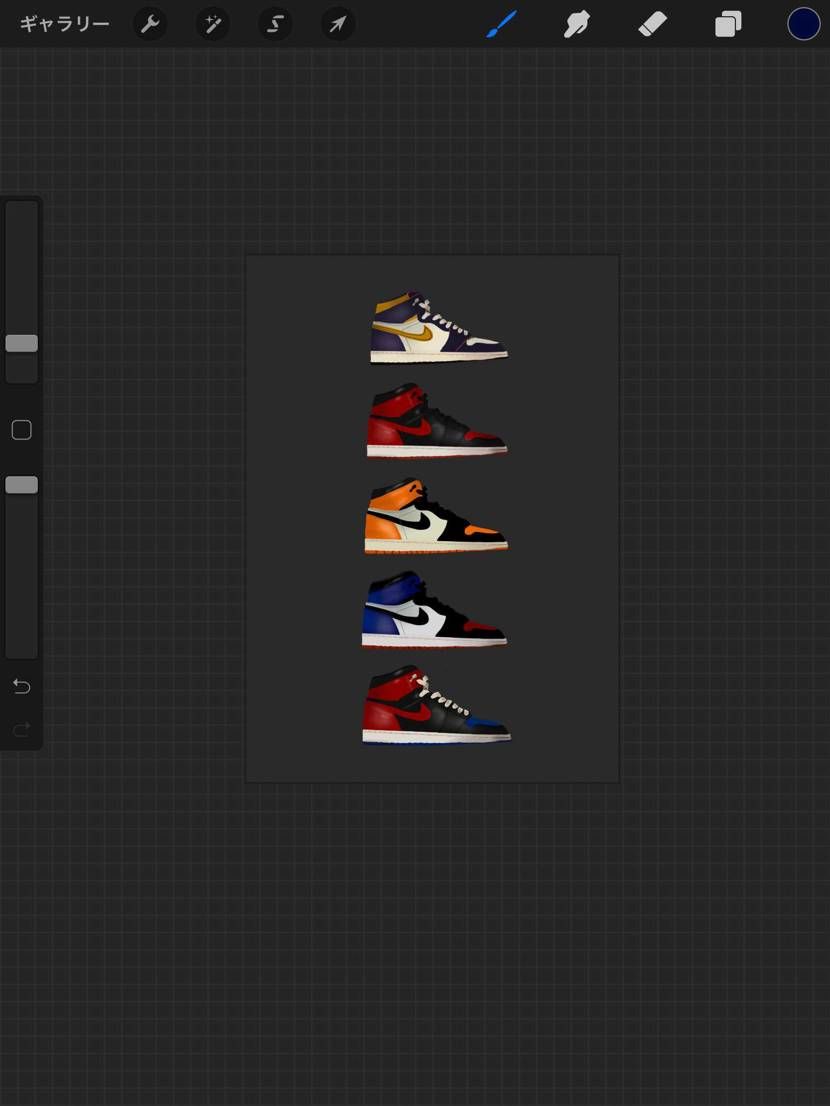
Task: Undo the last action with the arrow
Action: [x=22, y=686]
